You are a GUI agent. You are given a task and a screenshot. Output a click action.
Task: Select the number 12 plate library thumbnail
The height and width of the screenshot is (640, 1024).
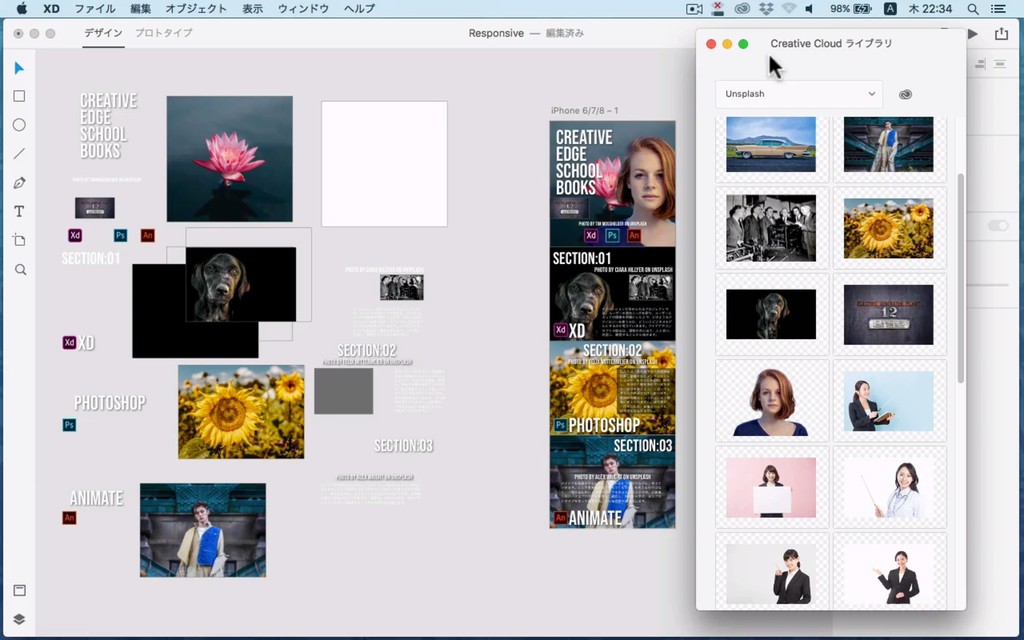click(889, 314)
